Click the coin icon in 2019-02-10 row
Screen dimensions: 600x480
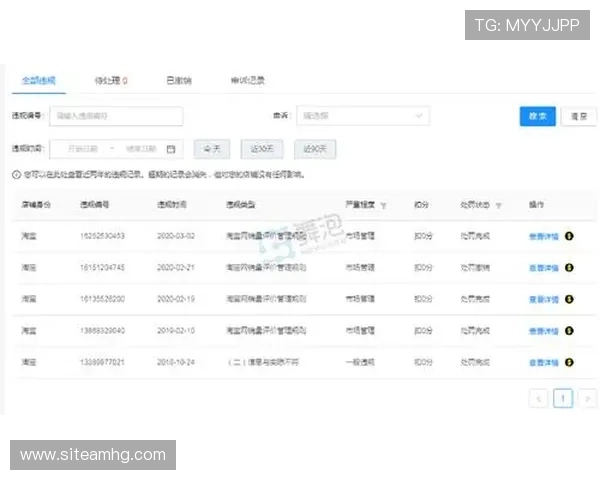[569, 330]
